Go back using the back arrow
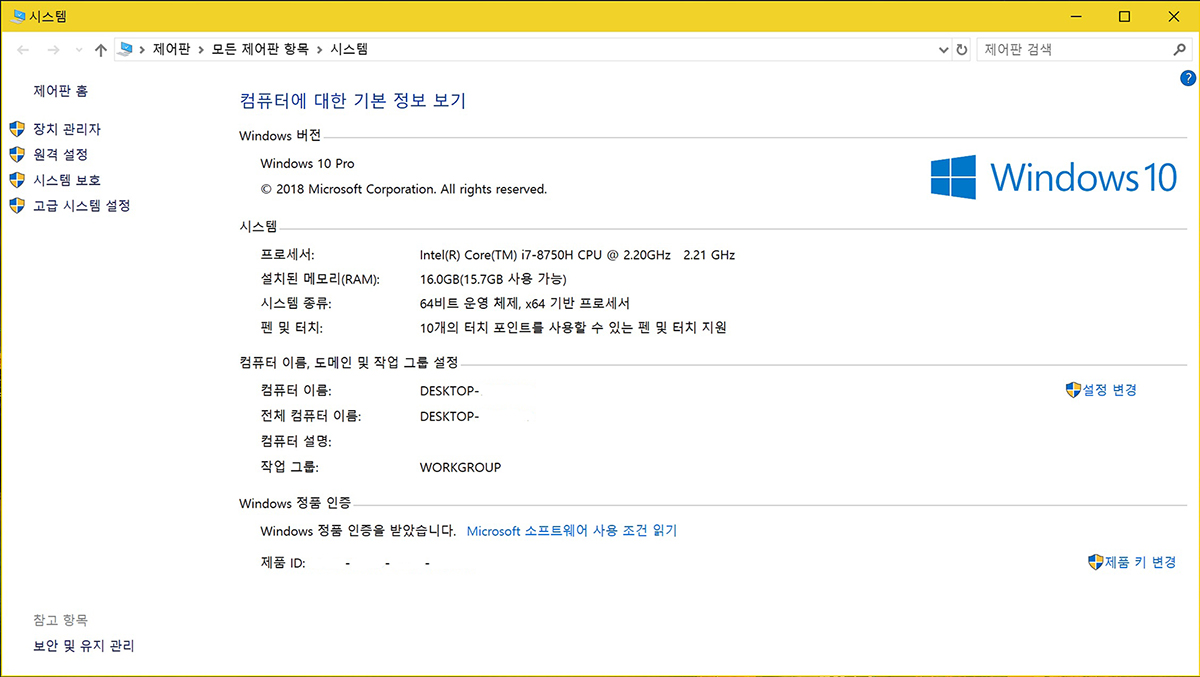 (x=24, y=50)
